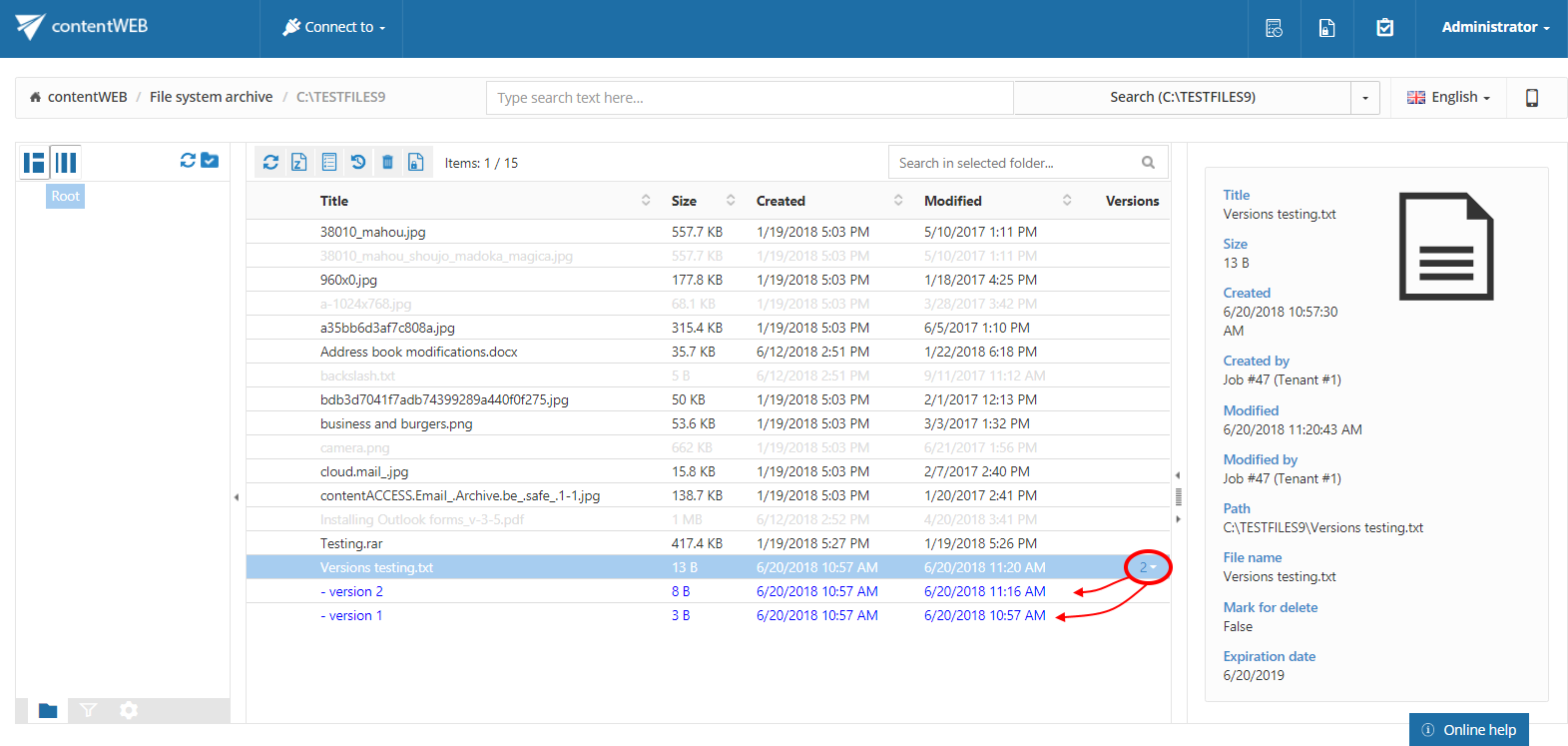1568x746 pixels.
Task: Open the gear settings tab at tree bottom
Action: pyautogui.click(x=129, y=710)
